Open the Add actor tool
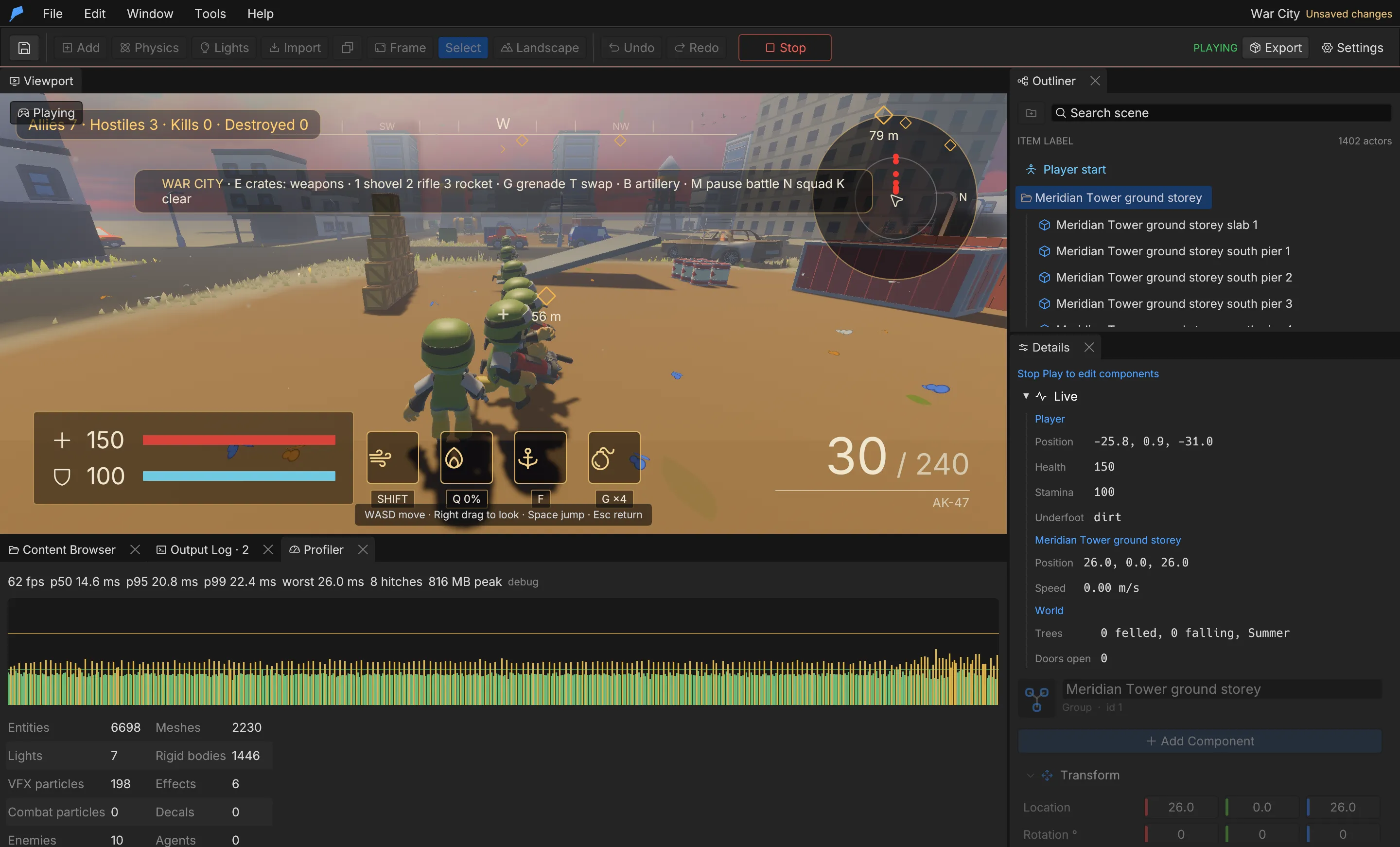1400x847 pixels. click(81, 48)
